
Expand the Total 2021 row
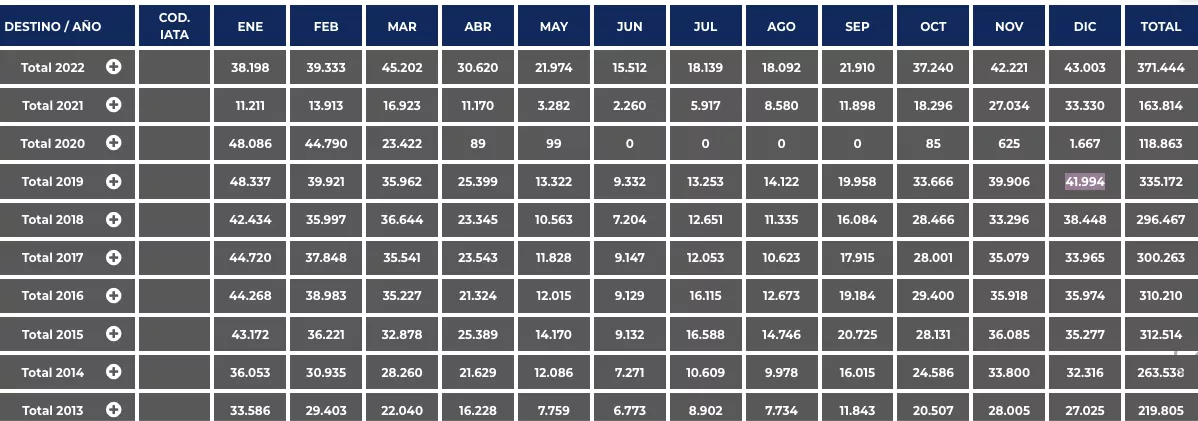(114, 105)
